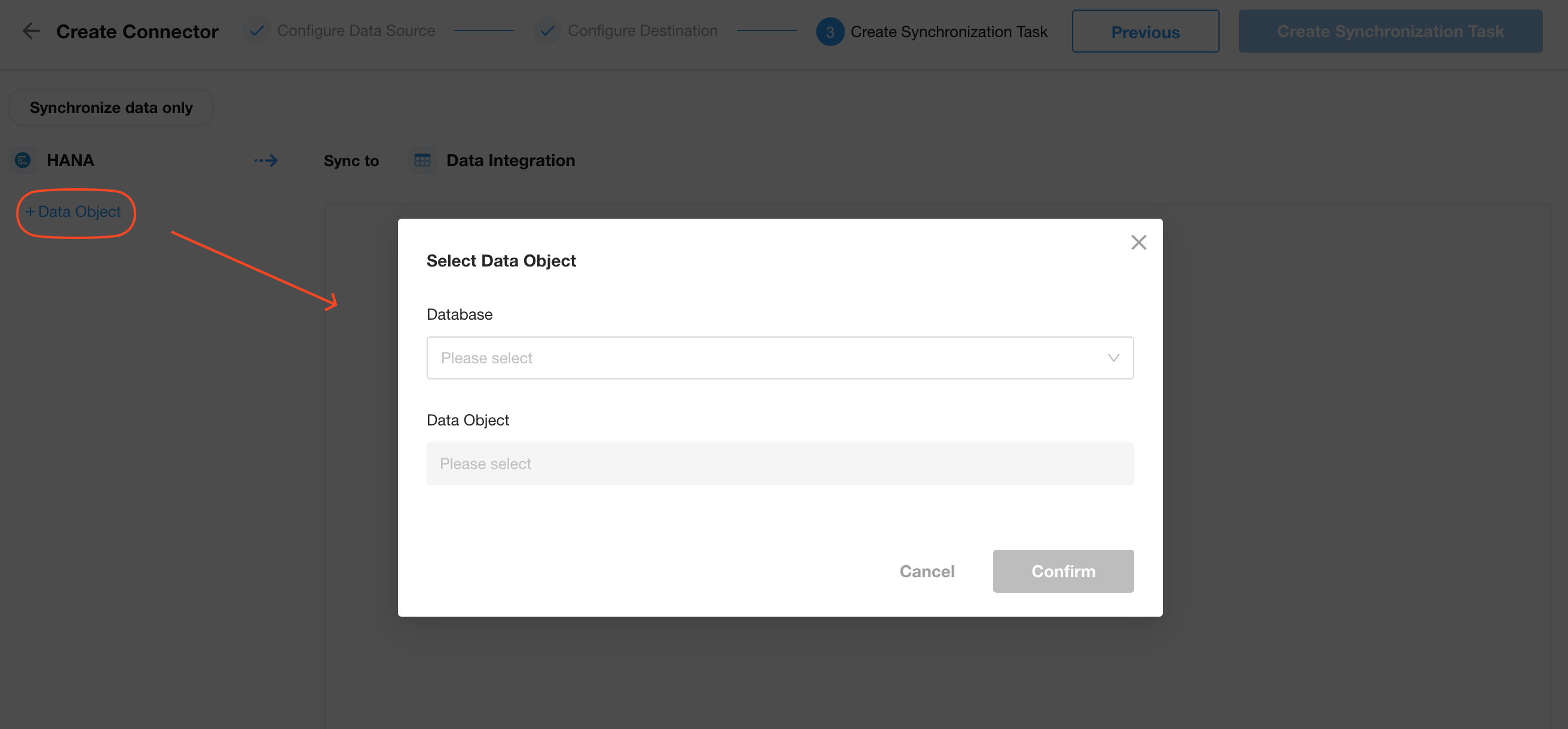This screenshot has width=1568, height=729.
Task: Confirm the data object selection
Action: (x=1063, y=571)
